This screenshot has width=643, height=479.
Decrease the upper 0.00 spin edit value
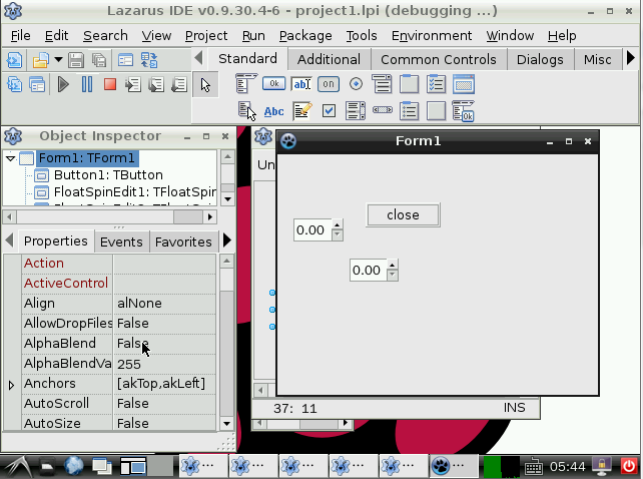click(x=337, y=235)
